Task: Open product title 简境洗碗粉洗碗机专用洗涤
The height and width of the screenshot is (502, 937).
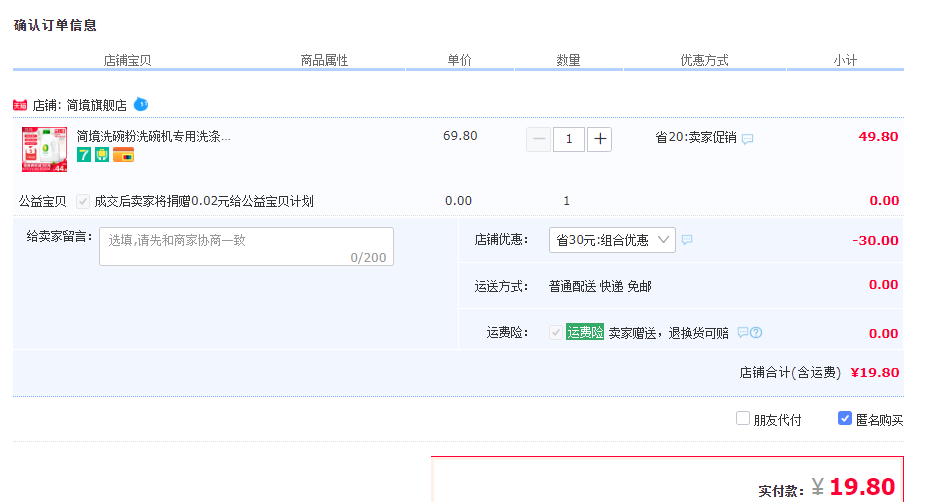Action: click(154, 137)
